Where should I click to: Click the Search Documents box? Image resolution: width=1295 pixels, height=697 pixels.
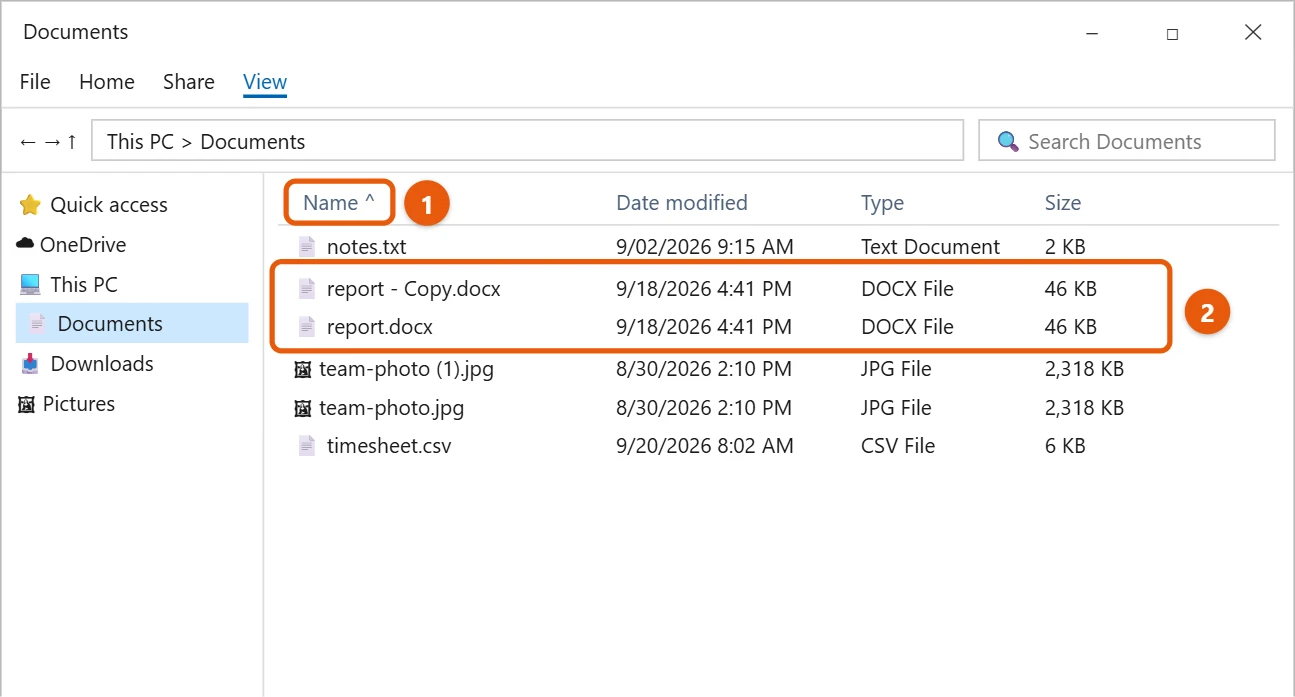pos(1127,141)
